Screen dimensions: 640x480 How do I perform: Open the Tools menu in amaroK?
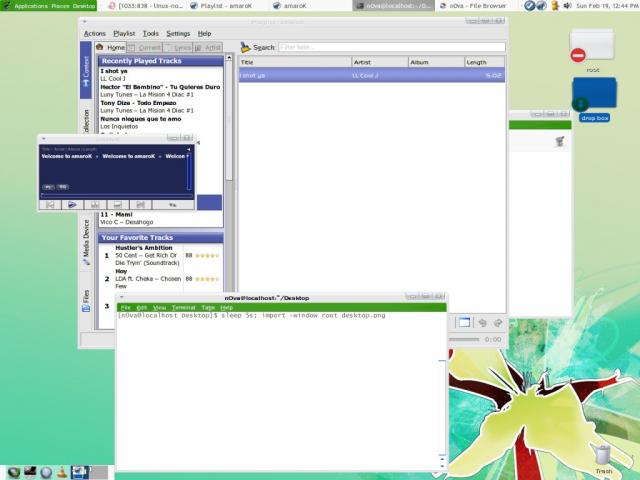point(151,33)
